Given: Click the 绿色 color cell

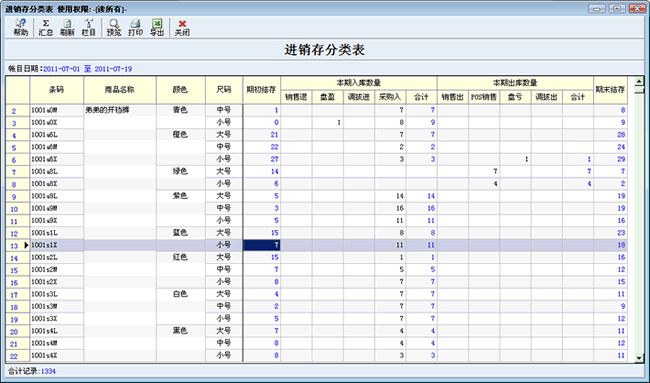Looking at the screenshot, I should pos(180,172).
